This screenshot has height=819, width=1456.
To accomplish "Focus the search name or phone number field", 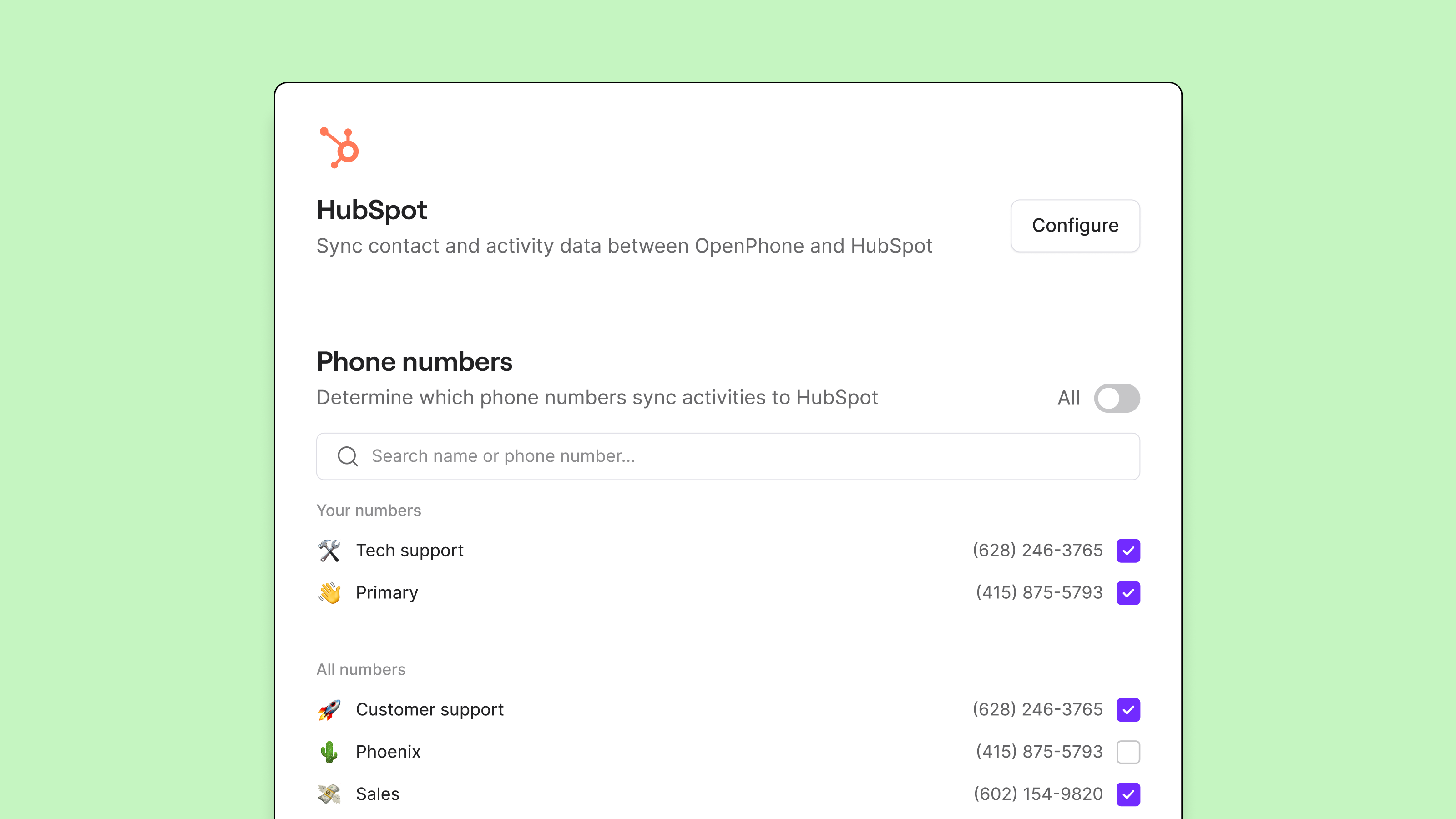I will click(728, 457).
